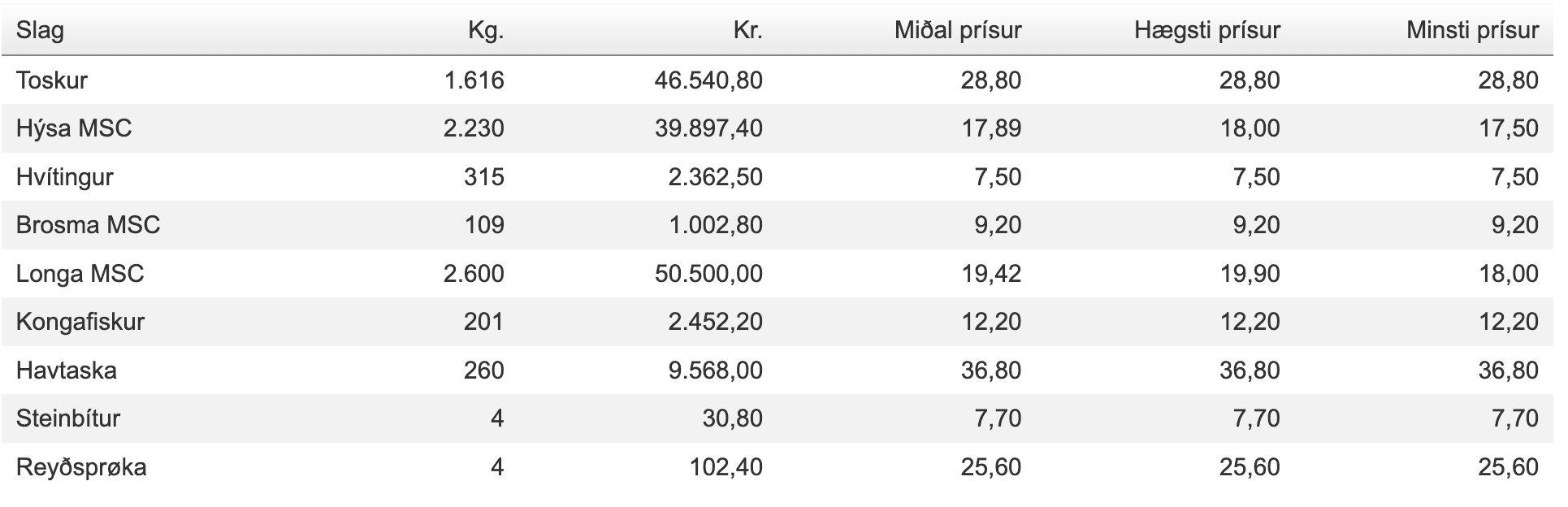Click the Steinbítur species name

point(68,418)
